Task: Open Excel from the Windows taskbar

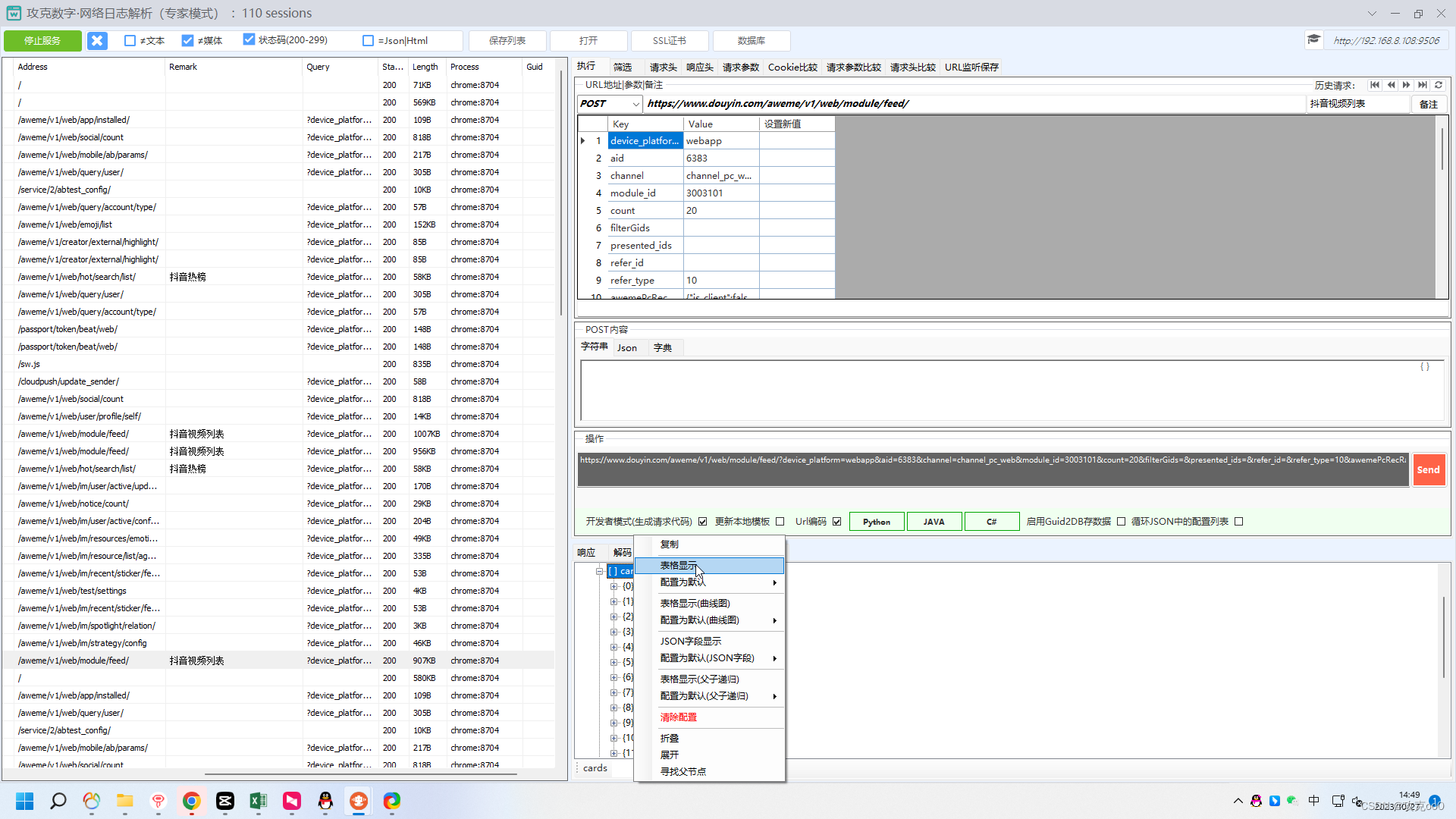Action: (258, 801)
